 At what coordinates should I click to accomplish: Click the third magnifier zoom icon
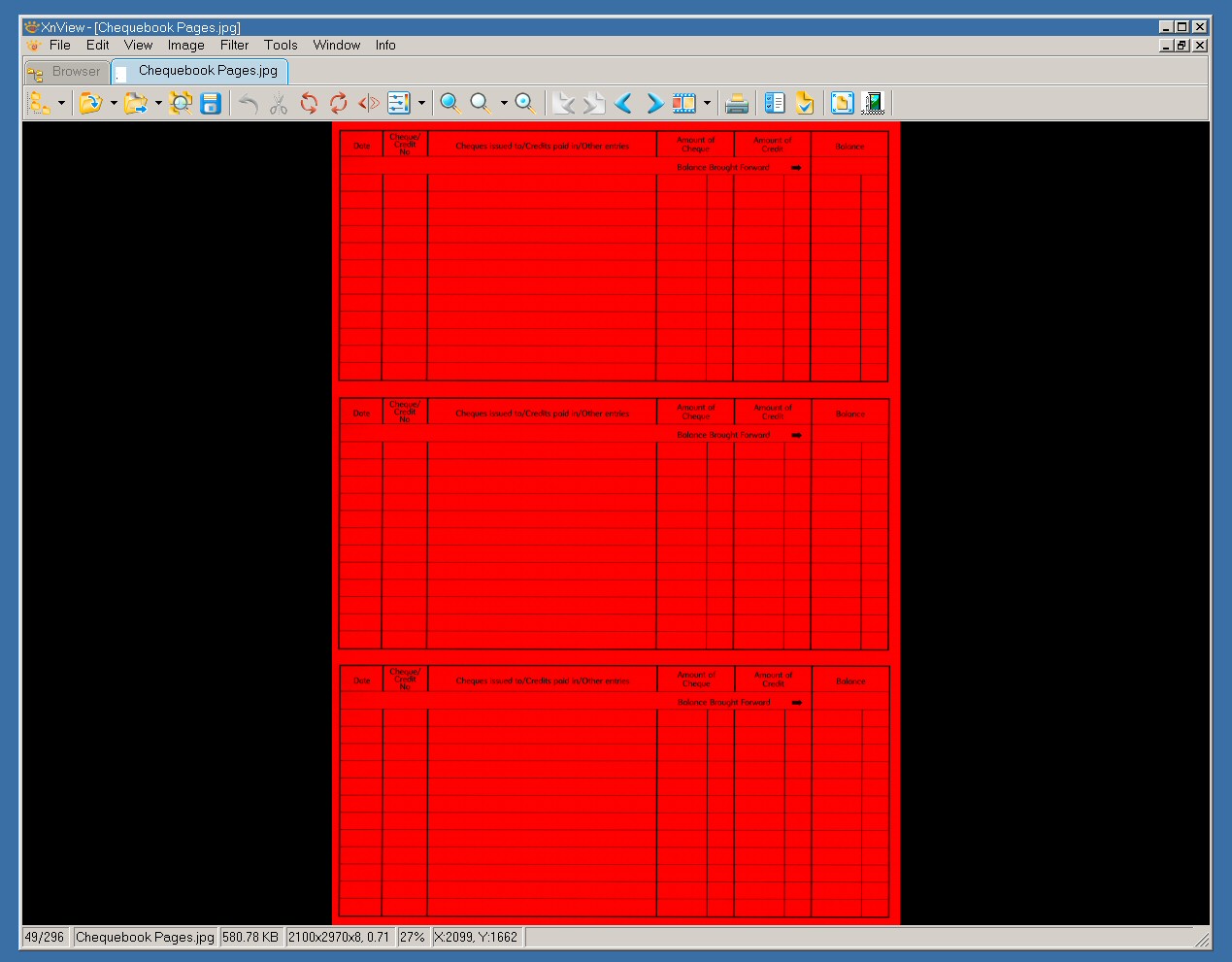pyautogui.click(x=525, y=103)
